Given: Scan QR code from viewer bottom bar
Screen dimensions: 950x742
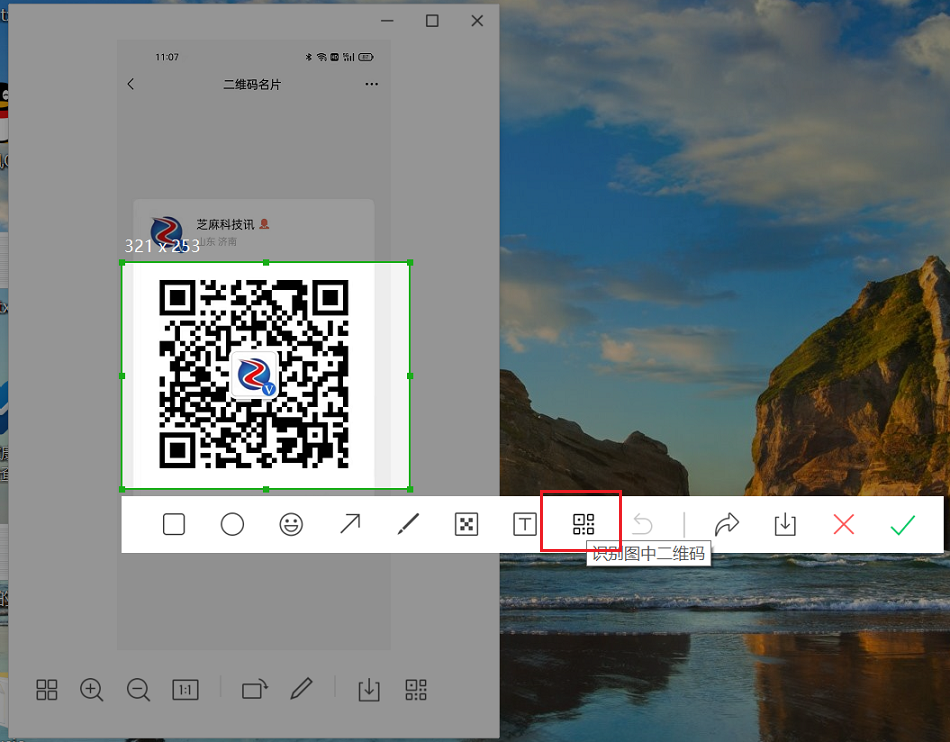Looking at the screenshot, I should click(416, 689).
